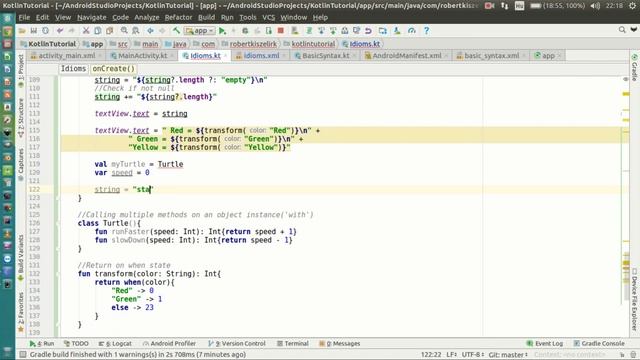Viewport: 640px width, 360px height.
Task: Toggle the Project side panel
Action: click(x=21, y=70)
